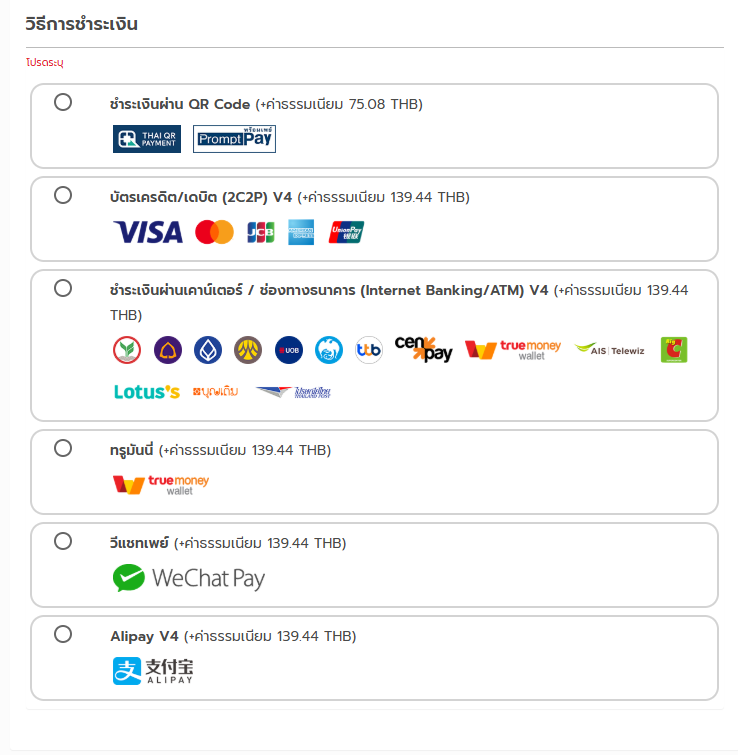The image size is (738, 755).
Task: Click the Lotus's logo
Action: [147, 391]
